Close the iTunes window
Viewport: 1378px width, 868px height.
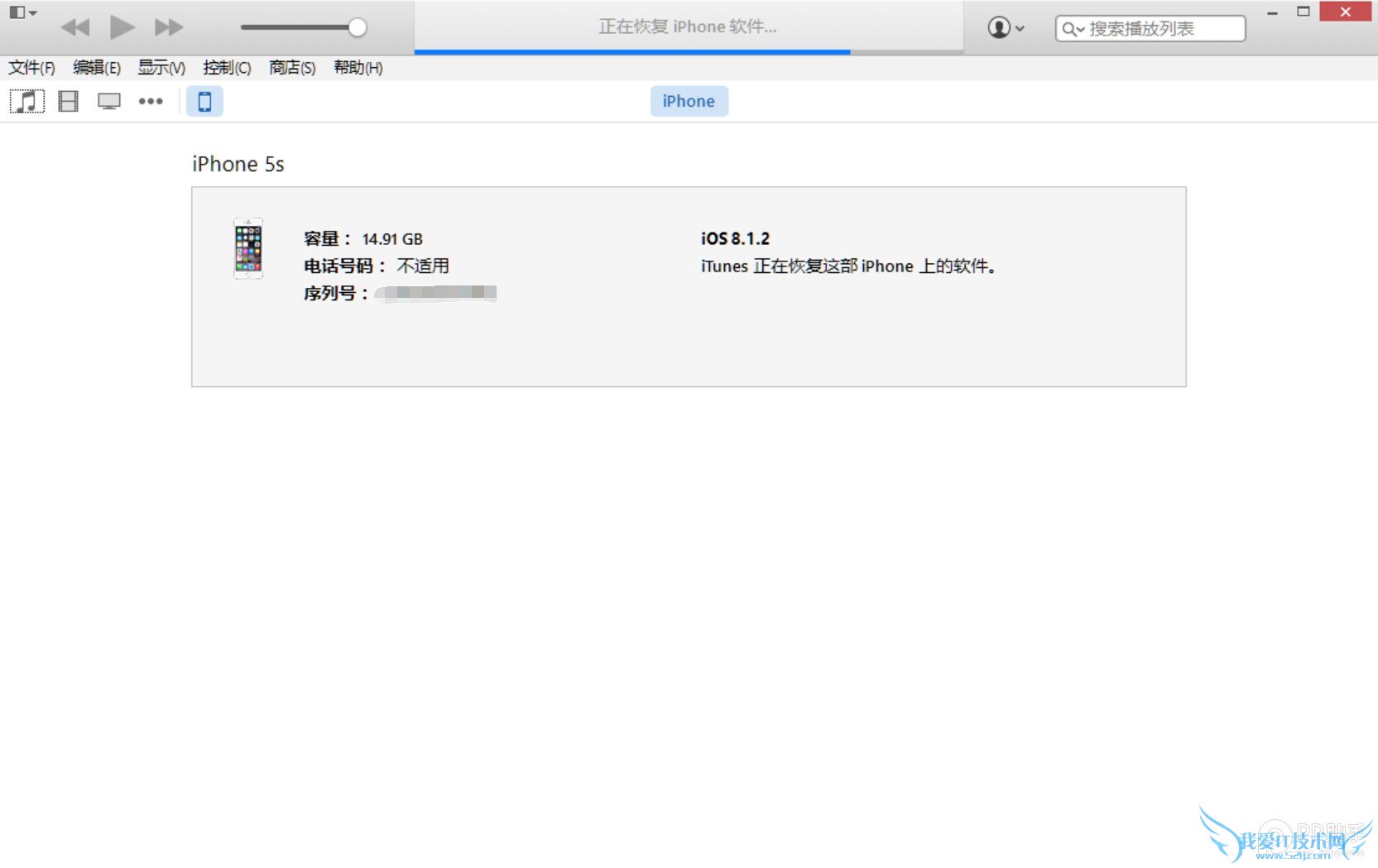[x=1346, y=12]
